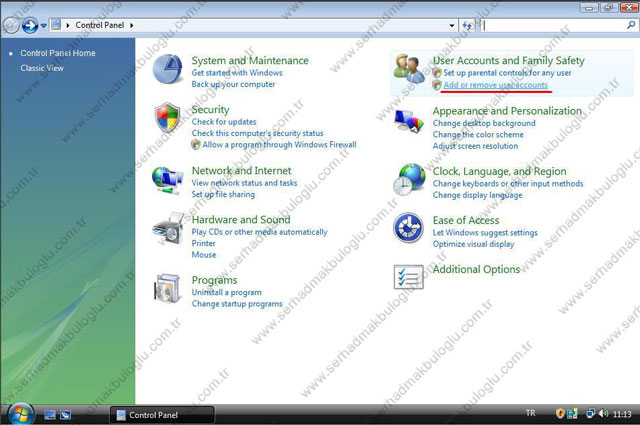
Task: Click the Back navigation arrow button
Action: [x=11, y=25]
